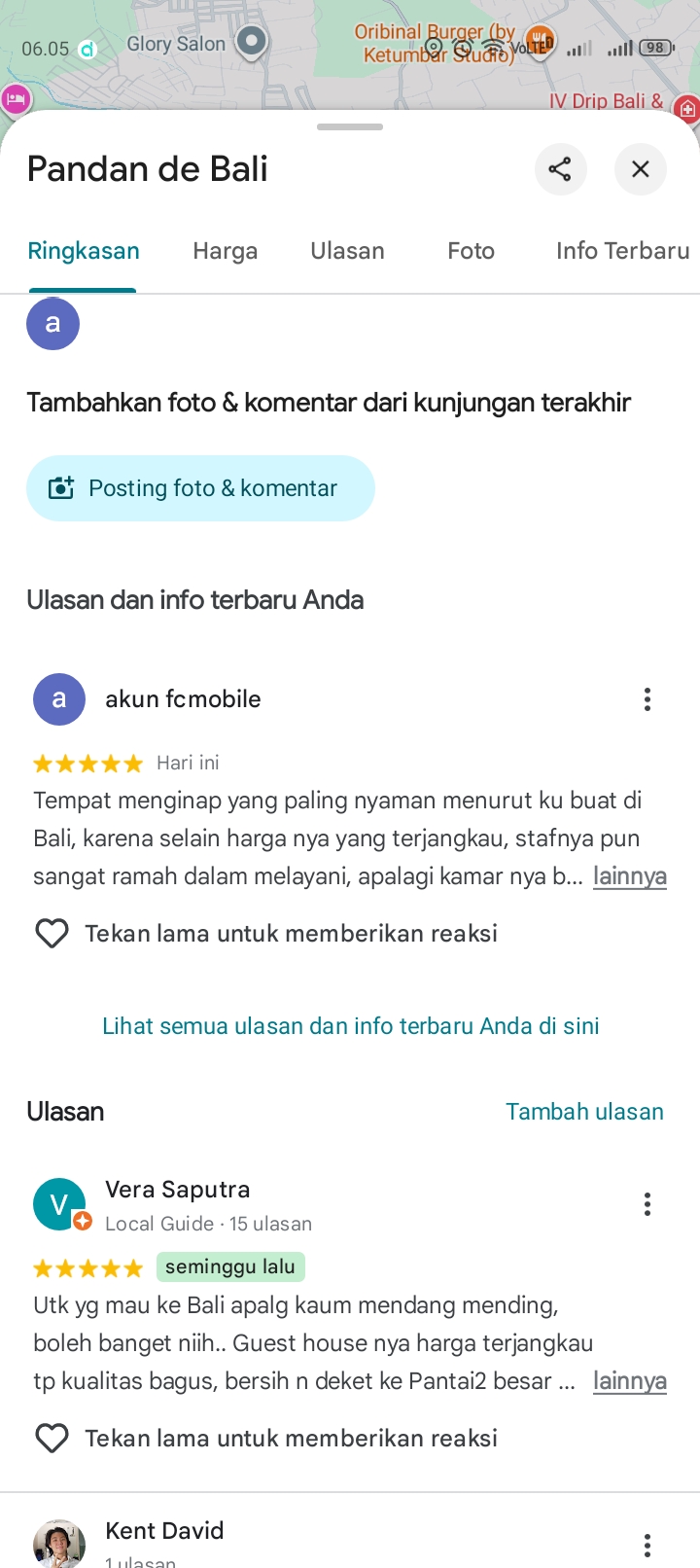The width and height of the screenshot is (700, 1568).
Task: Switch to the Ulasan tab
Action: [x=347, y=251]
